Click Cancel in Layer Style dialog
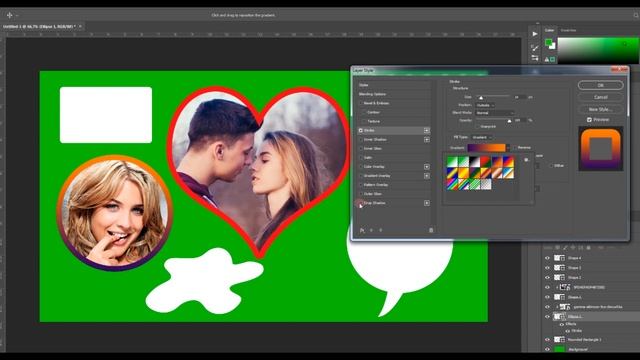Image resolution: width=640 pixels, height=360 pixels. click(x=600, y=97)
